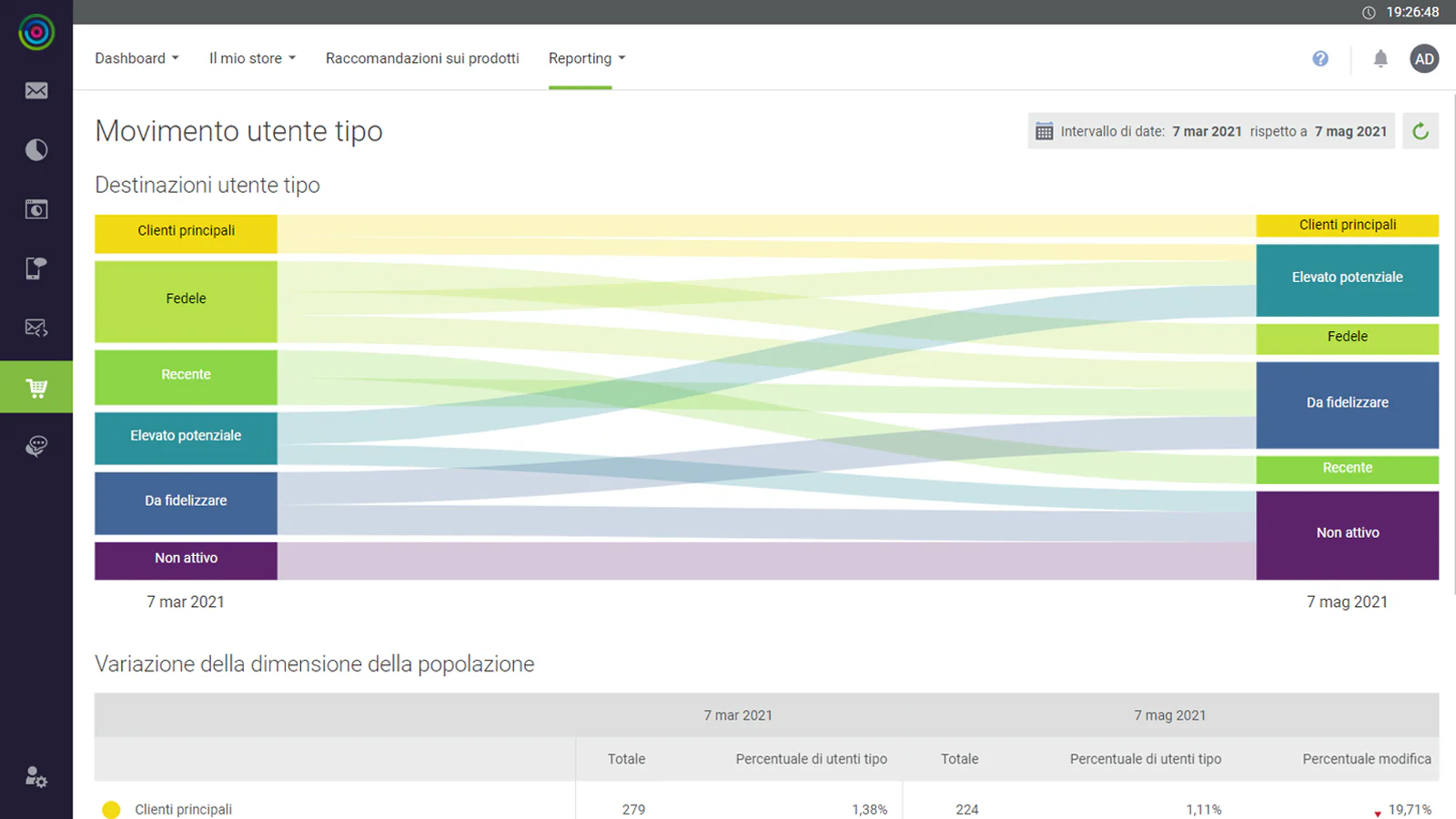Select the left Elevato potenziale block
Viewport: 1456px width, 819px height.
(x=186, y=439)
